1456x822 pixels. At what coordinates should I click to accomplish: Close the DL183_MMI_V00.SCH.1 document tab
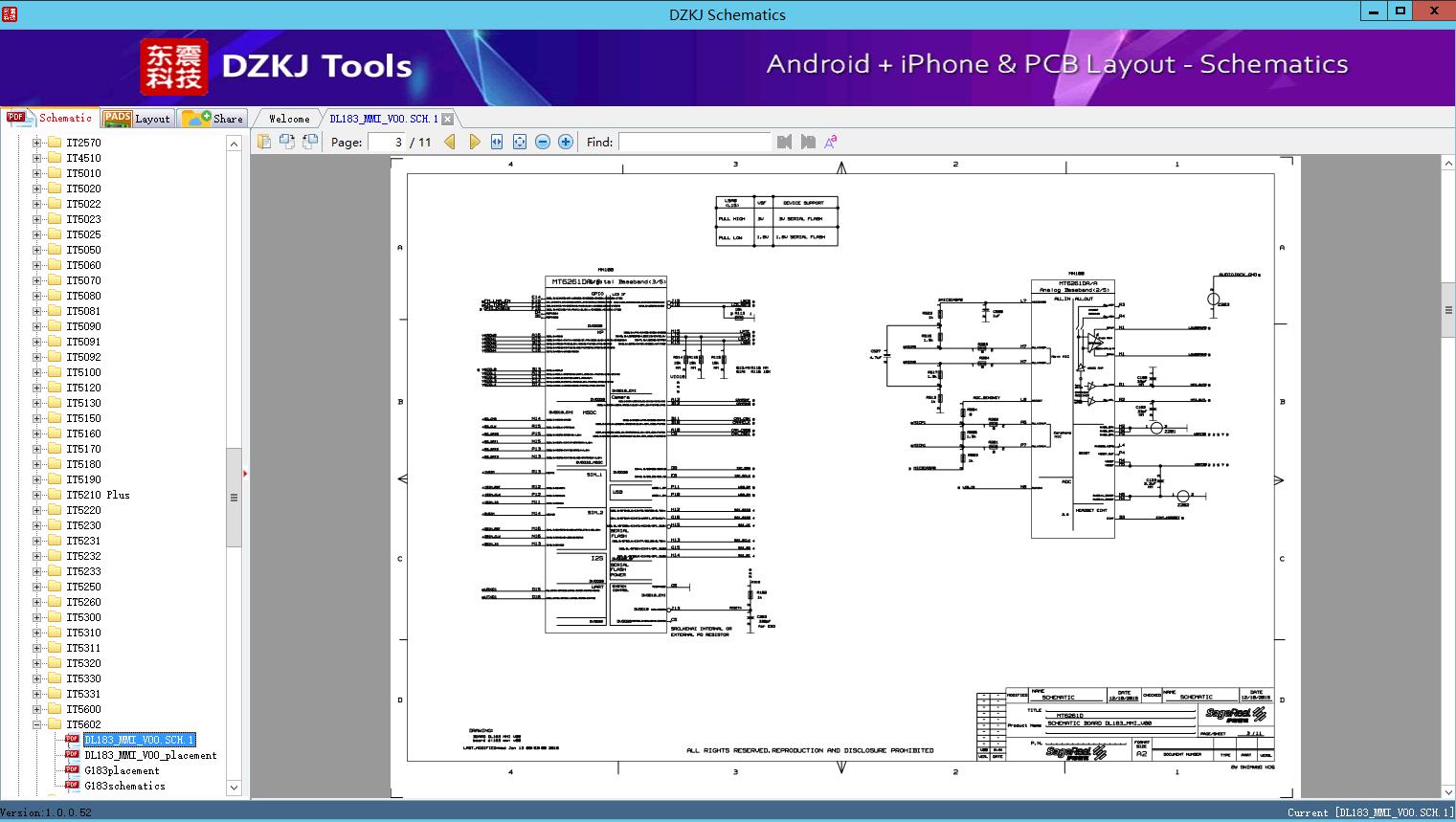[x=447, y=119]
